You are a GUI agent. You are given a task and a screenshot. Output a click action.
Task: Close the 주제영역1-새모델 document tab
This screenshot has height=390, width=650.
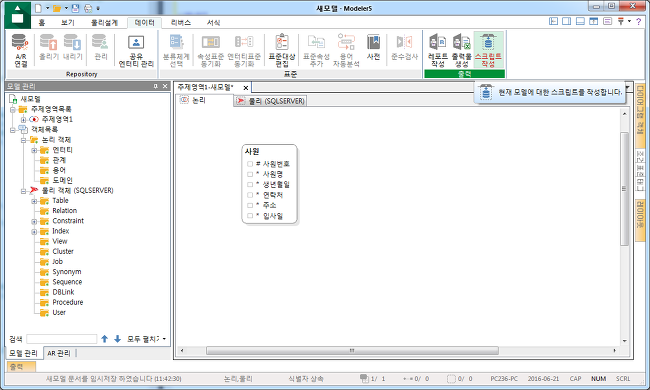245,87
